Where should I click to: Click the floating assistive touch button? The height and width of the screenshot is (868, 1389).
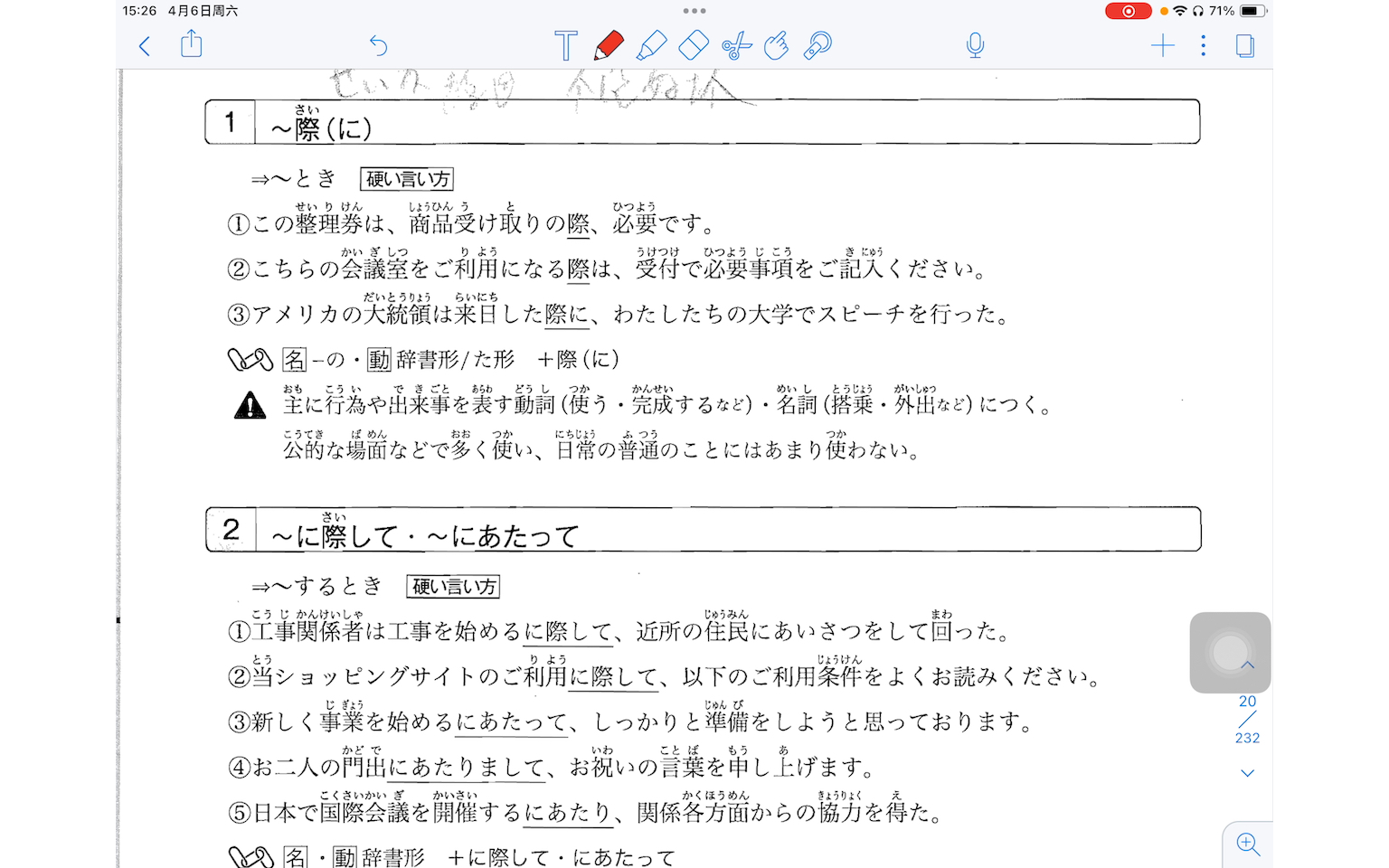pos(1230,653)
